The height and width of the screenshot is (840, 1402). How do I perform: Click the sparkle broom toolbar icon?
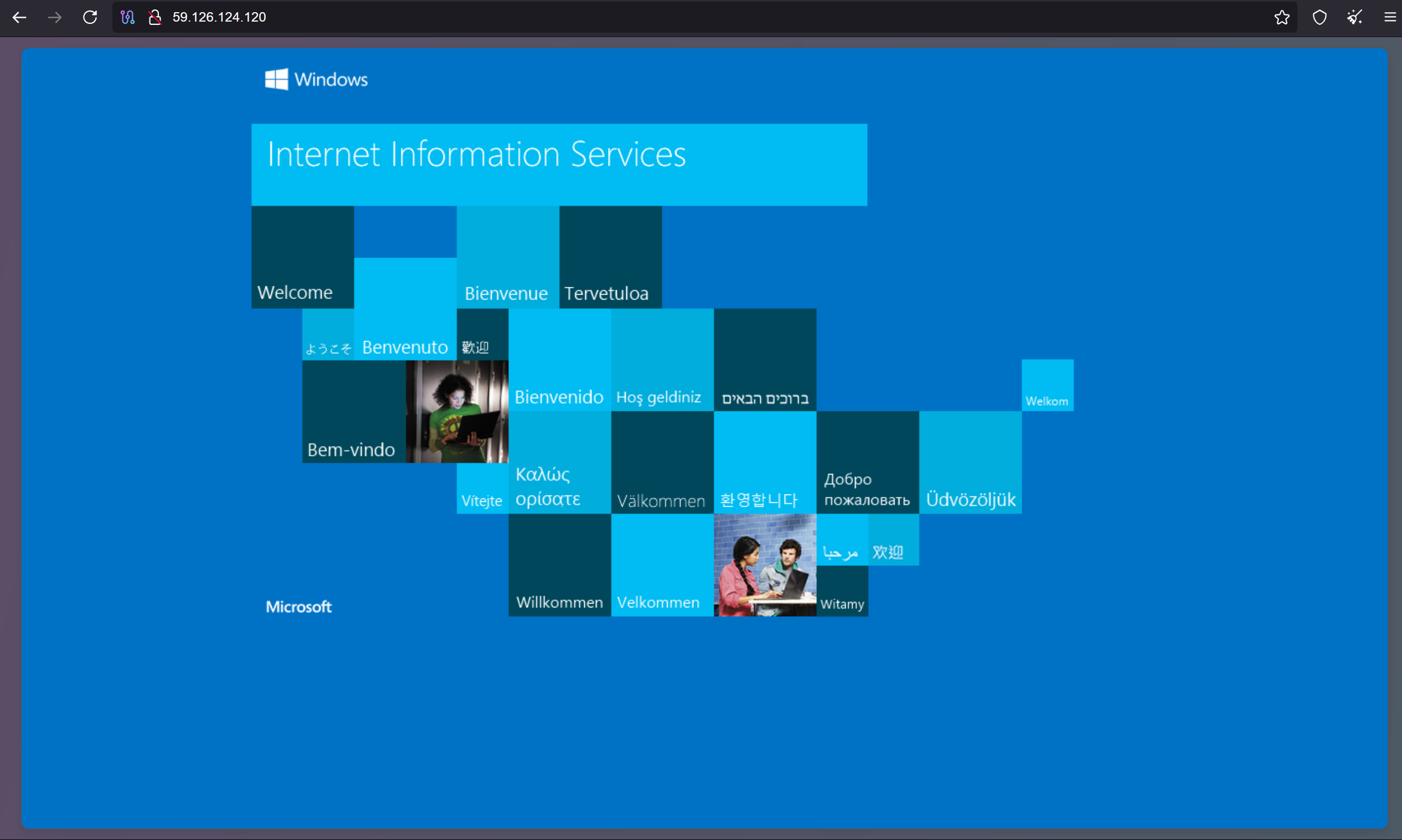coord(1354,18)
